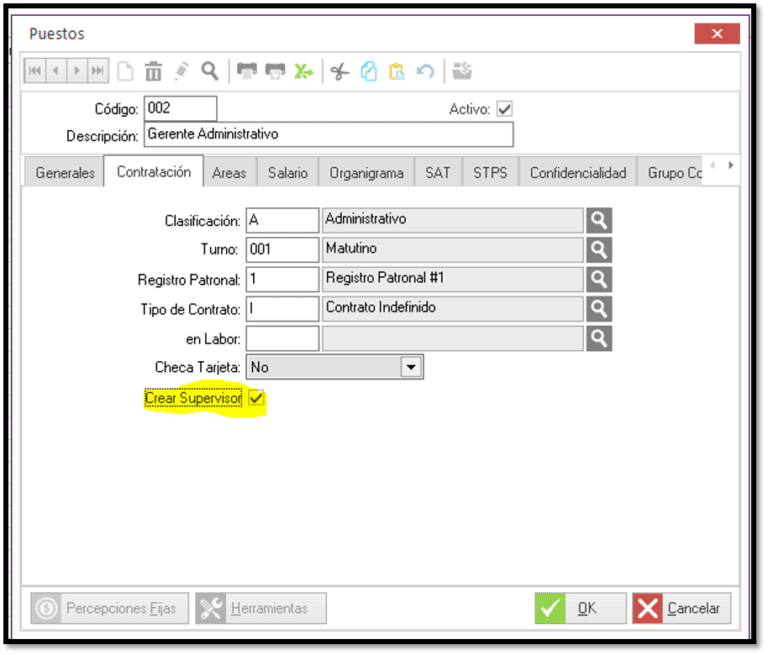
Task: Open the Organigrama tab
Action: pos(367,173)
